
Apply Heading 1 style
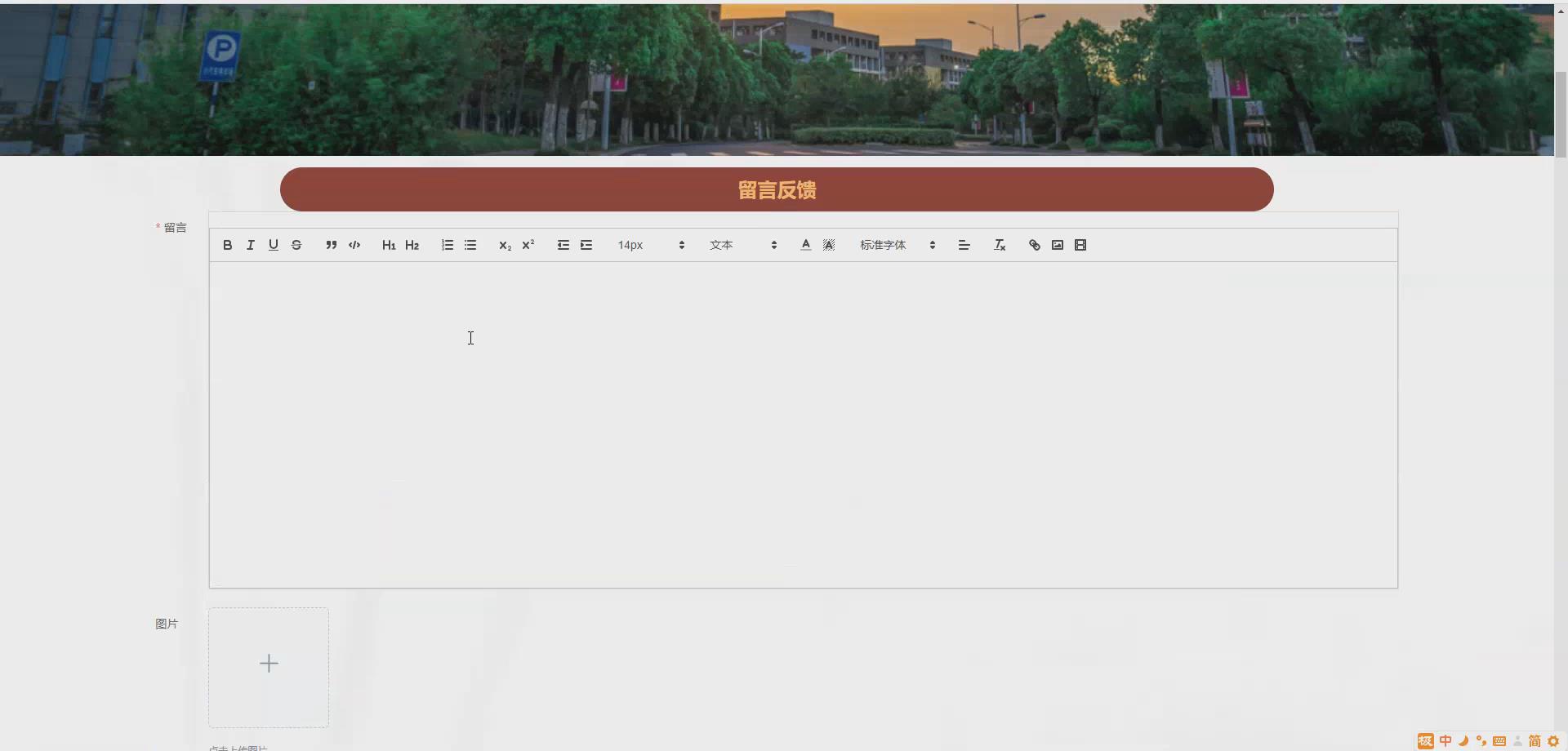tap(388, 245)
